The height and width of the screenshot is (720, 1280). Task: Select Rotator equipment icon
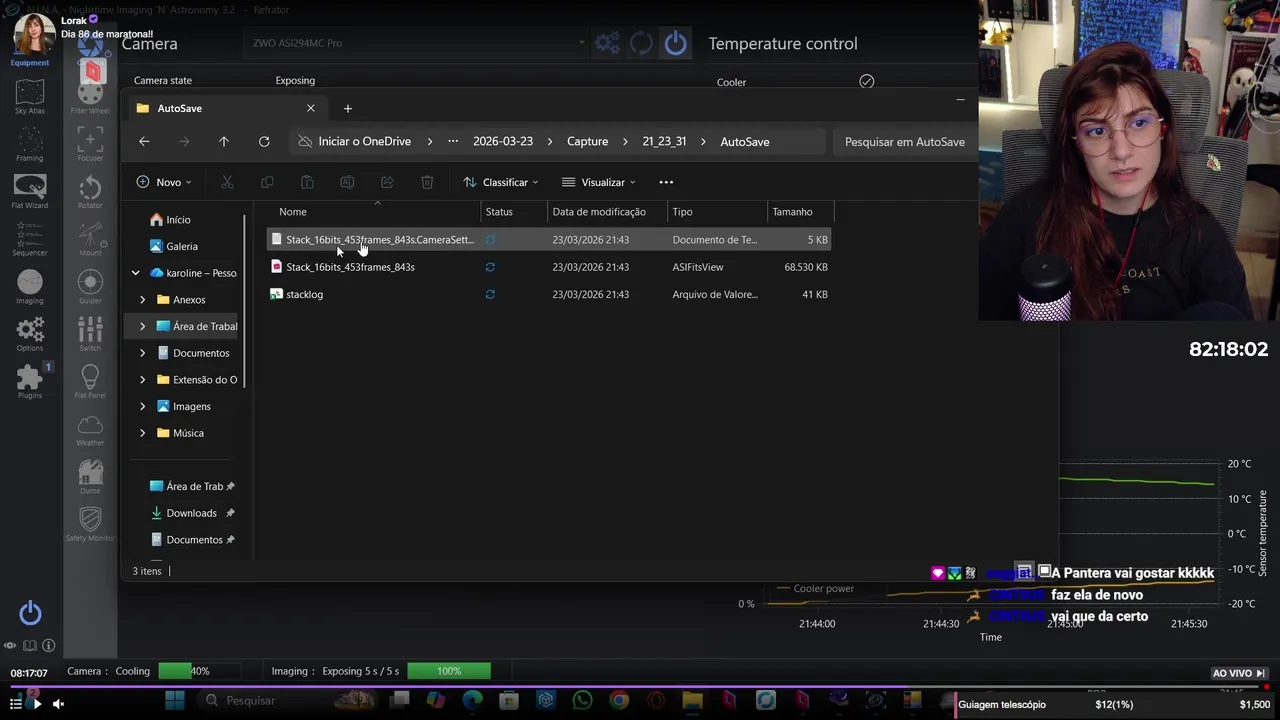[90, 191]
